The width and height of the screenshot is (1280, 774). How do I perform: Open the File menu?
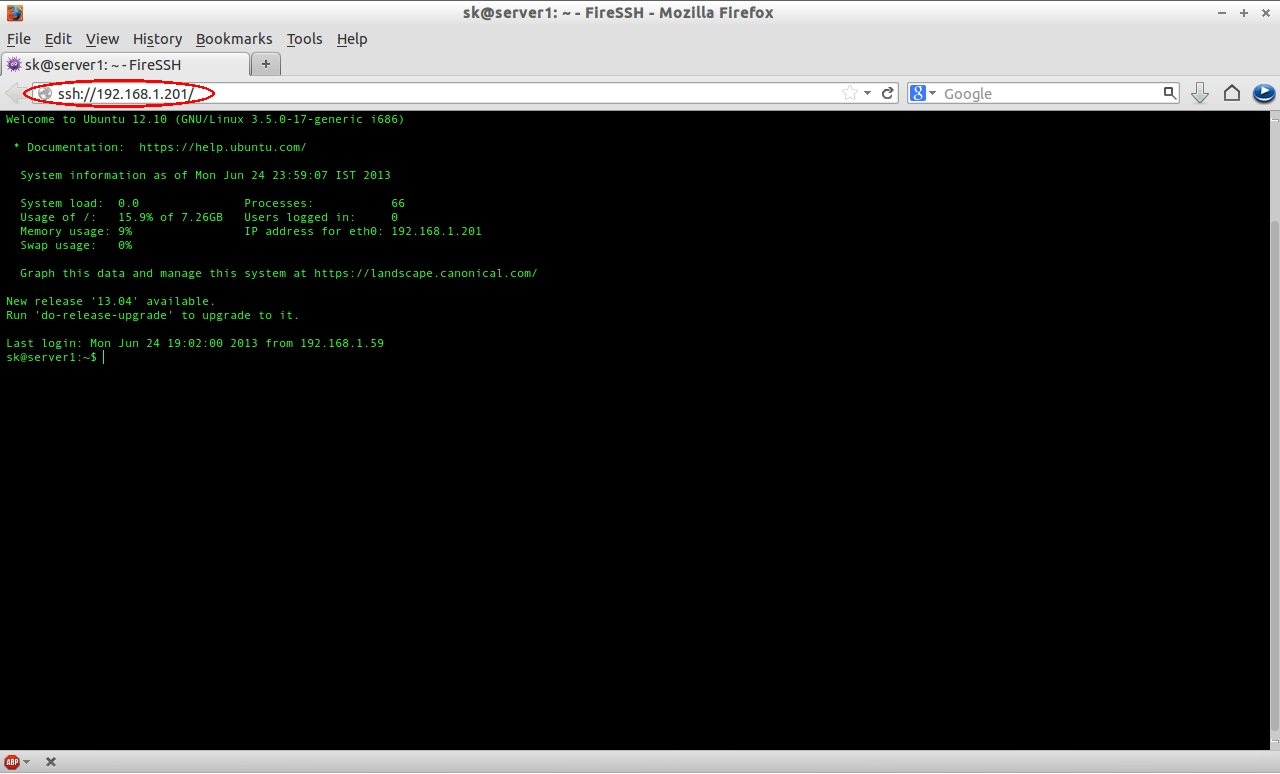point(19,39)
